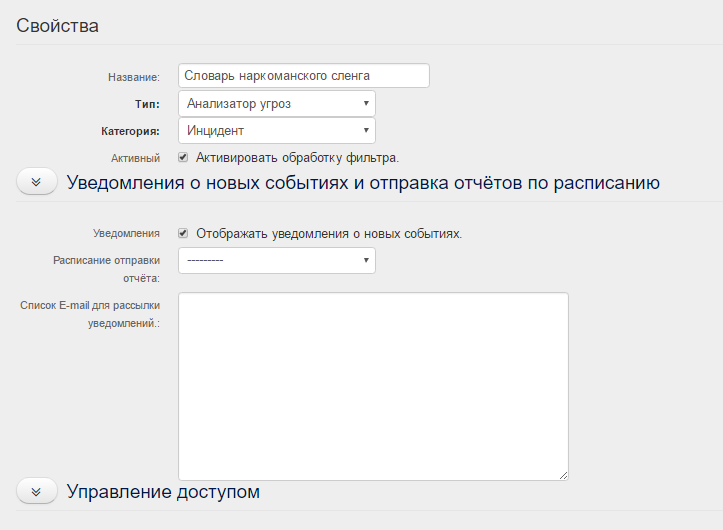Viewport: 723px width, 530px height.
Task: Click chevron button beside Управление доступом
Action: point(37,491)
